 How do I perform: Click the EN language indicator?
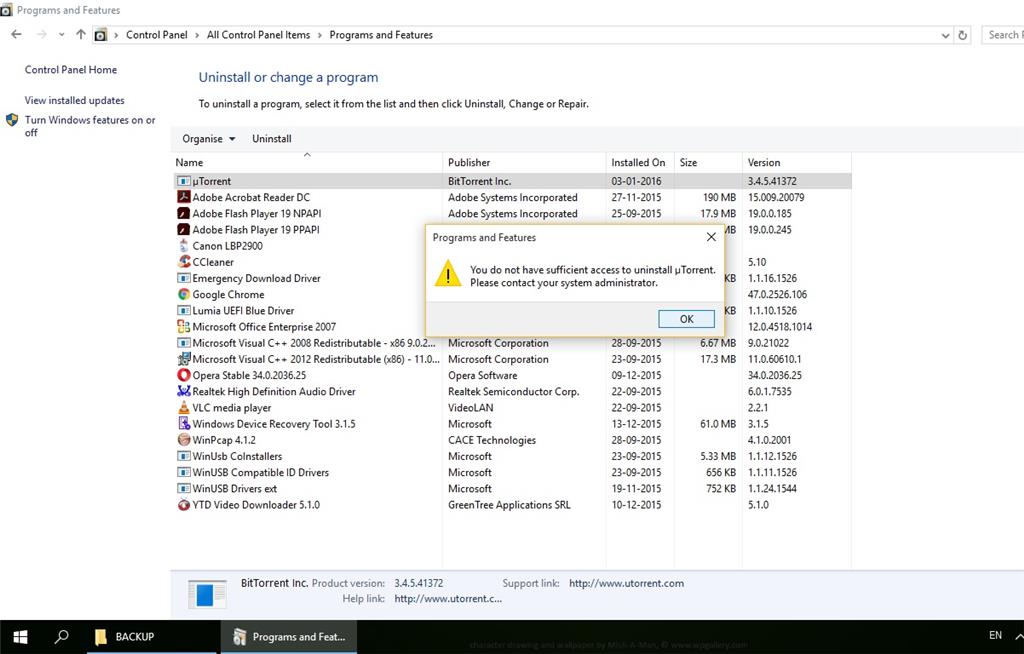pyautogui.click(x=995, y=635)
